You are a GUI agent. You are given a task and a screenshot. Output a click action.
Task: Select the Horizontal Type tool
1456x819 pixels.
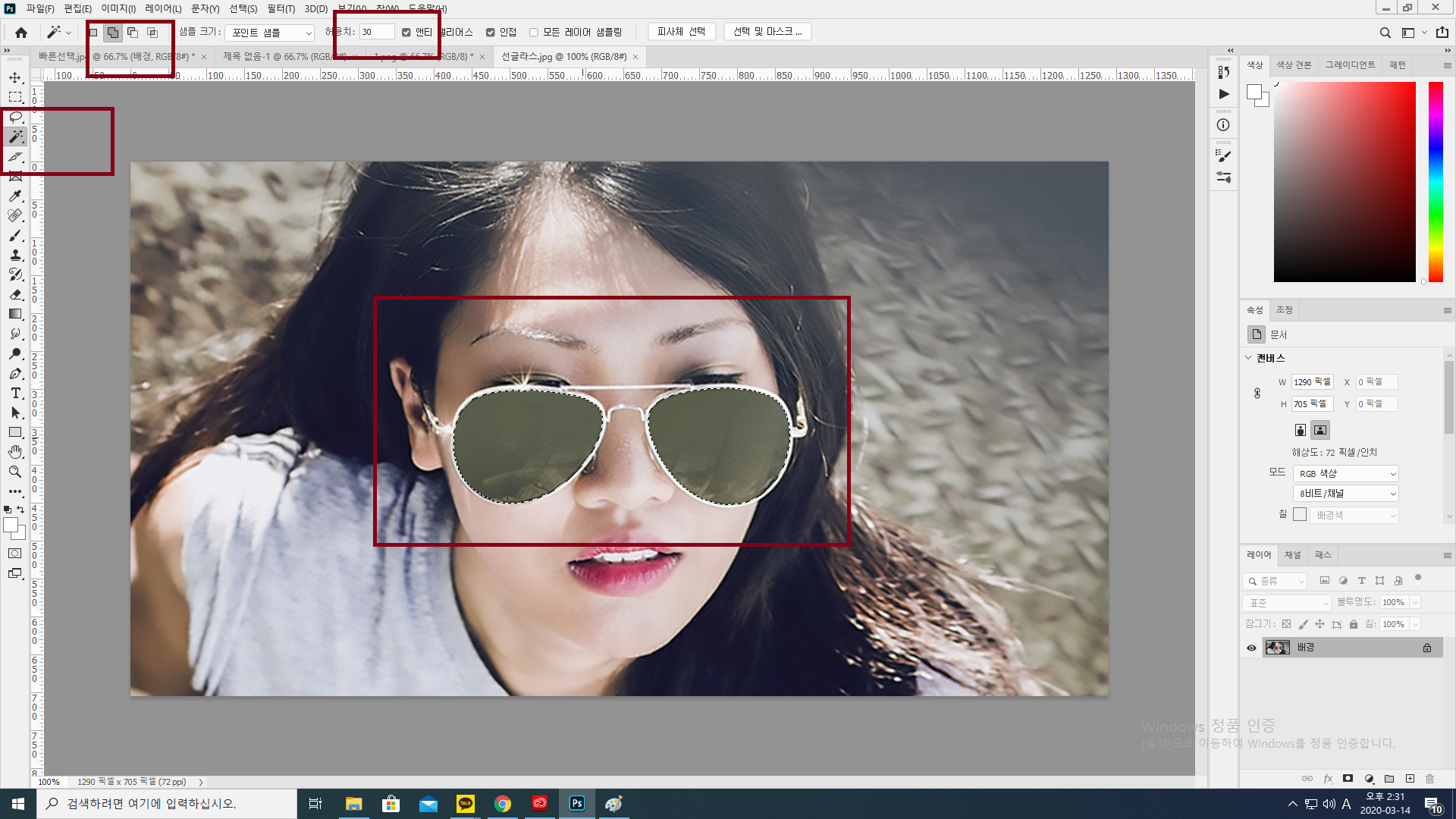15,393
